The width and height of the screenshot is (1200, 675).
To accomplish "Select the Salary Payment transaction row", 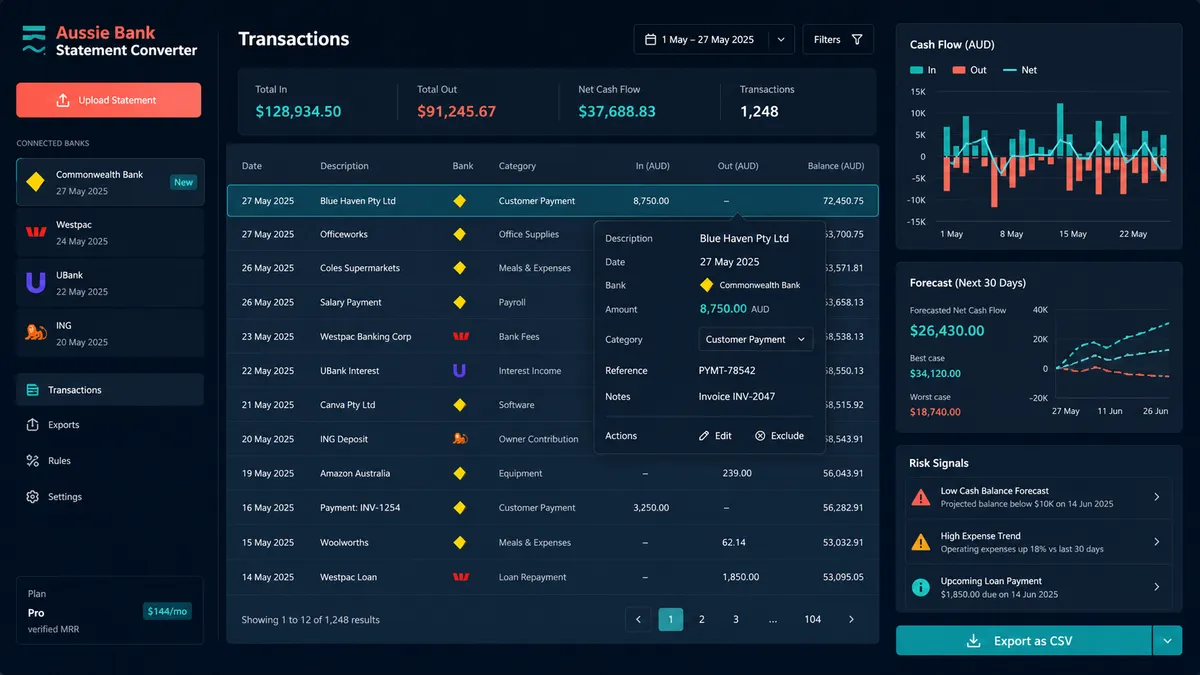I will [x=553, y=302].
